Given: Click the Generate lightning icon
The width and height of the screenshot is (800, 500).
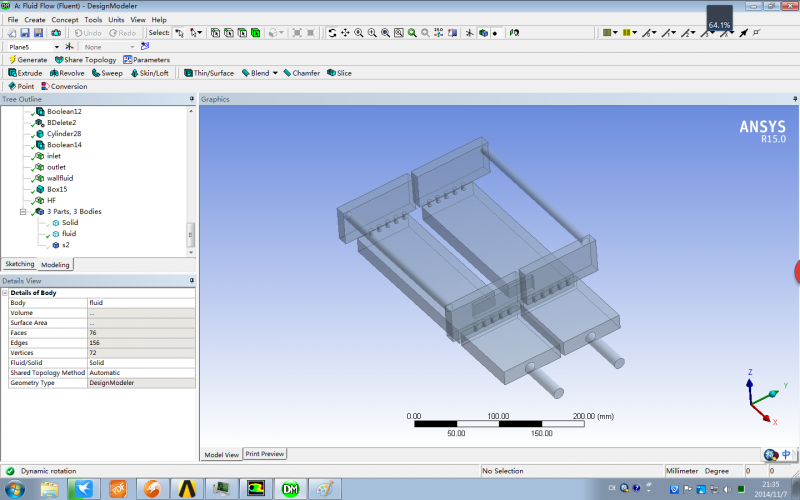Looking at the screenshot, I should click(12, 60).
